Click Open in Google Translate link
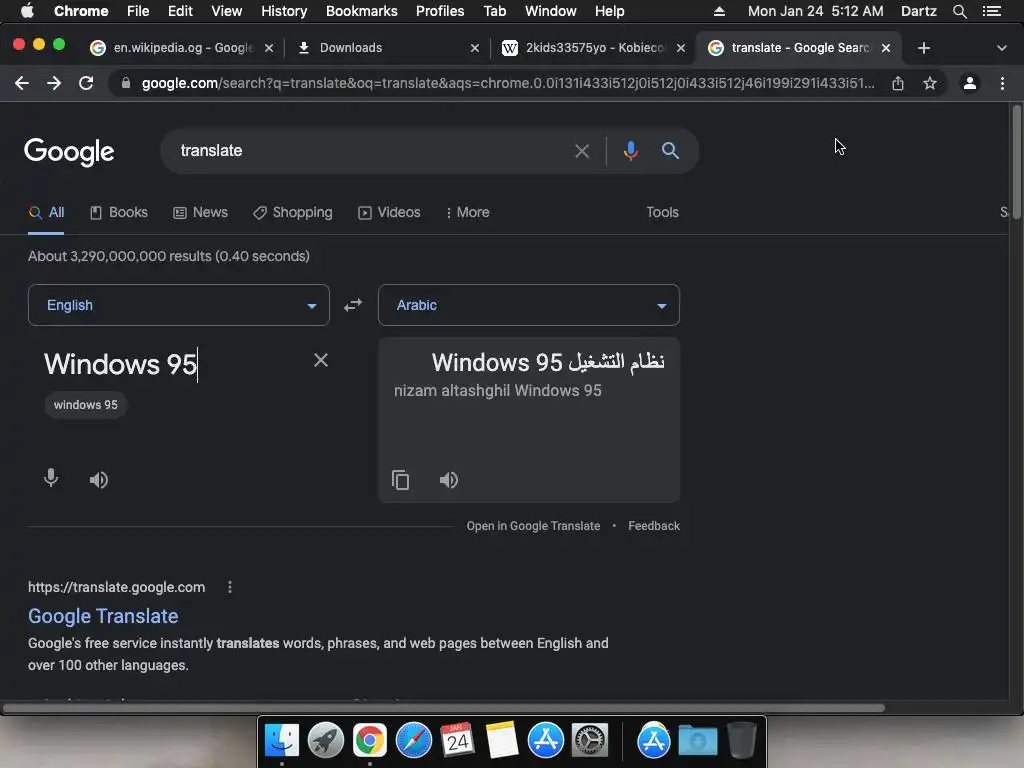This screenshot has height=768, width=1024. click(533, 526)
